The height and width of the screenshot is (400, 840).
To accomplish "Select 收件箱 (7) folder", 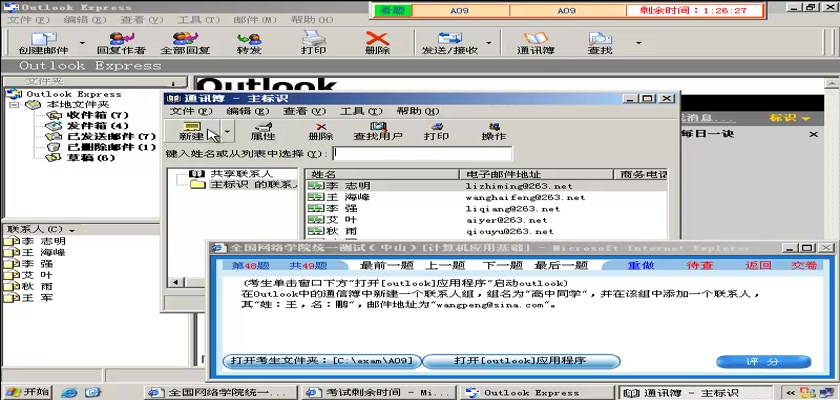I will 97,115.
